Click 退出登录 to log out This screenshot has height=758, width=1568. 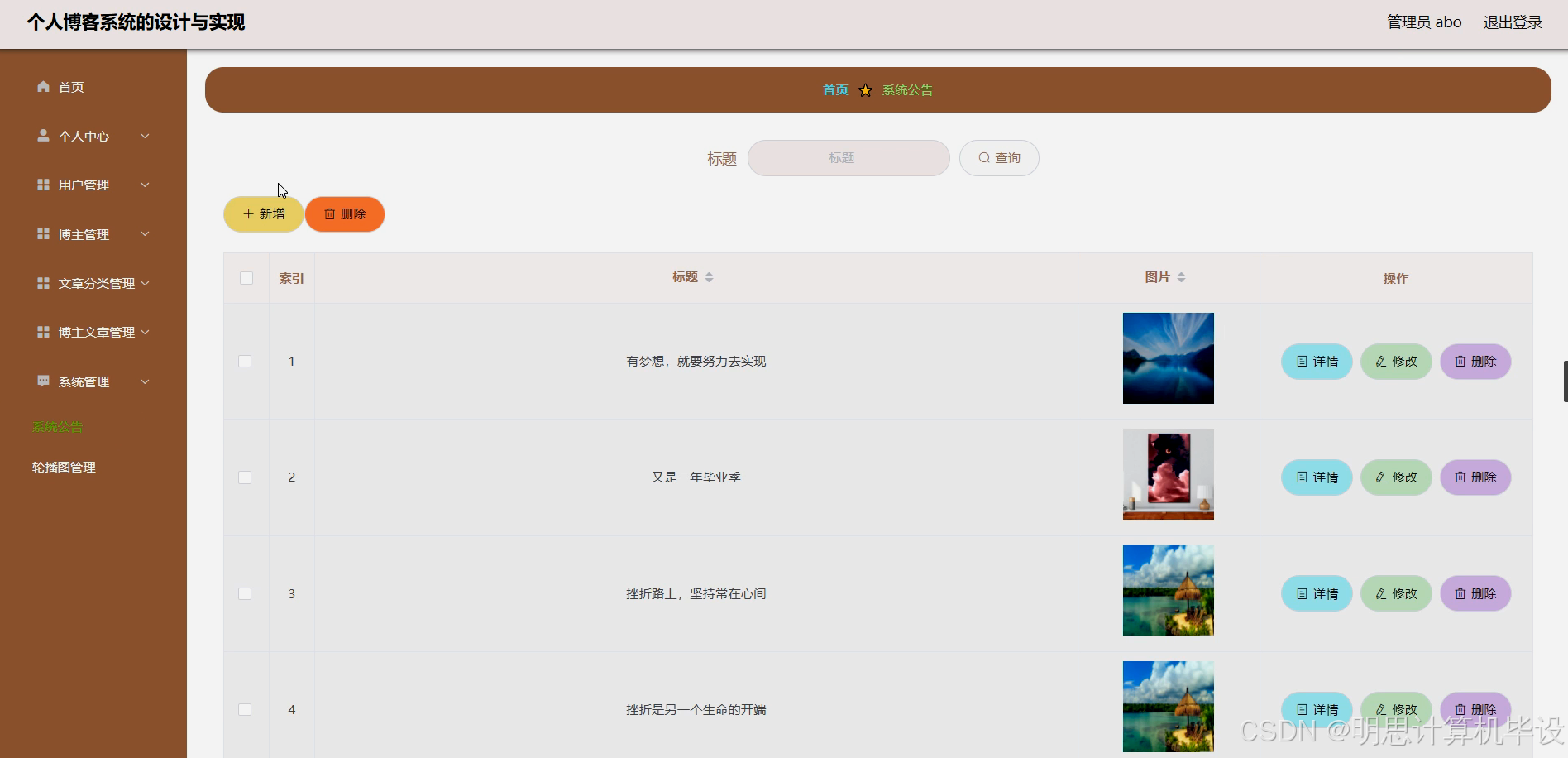tap(1513, 22)
